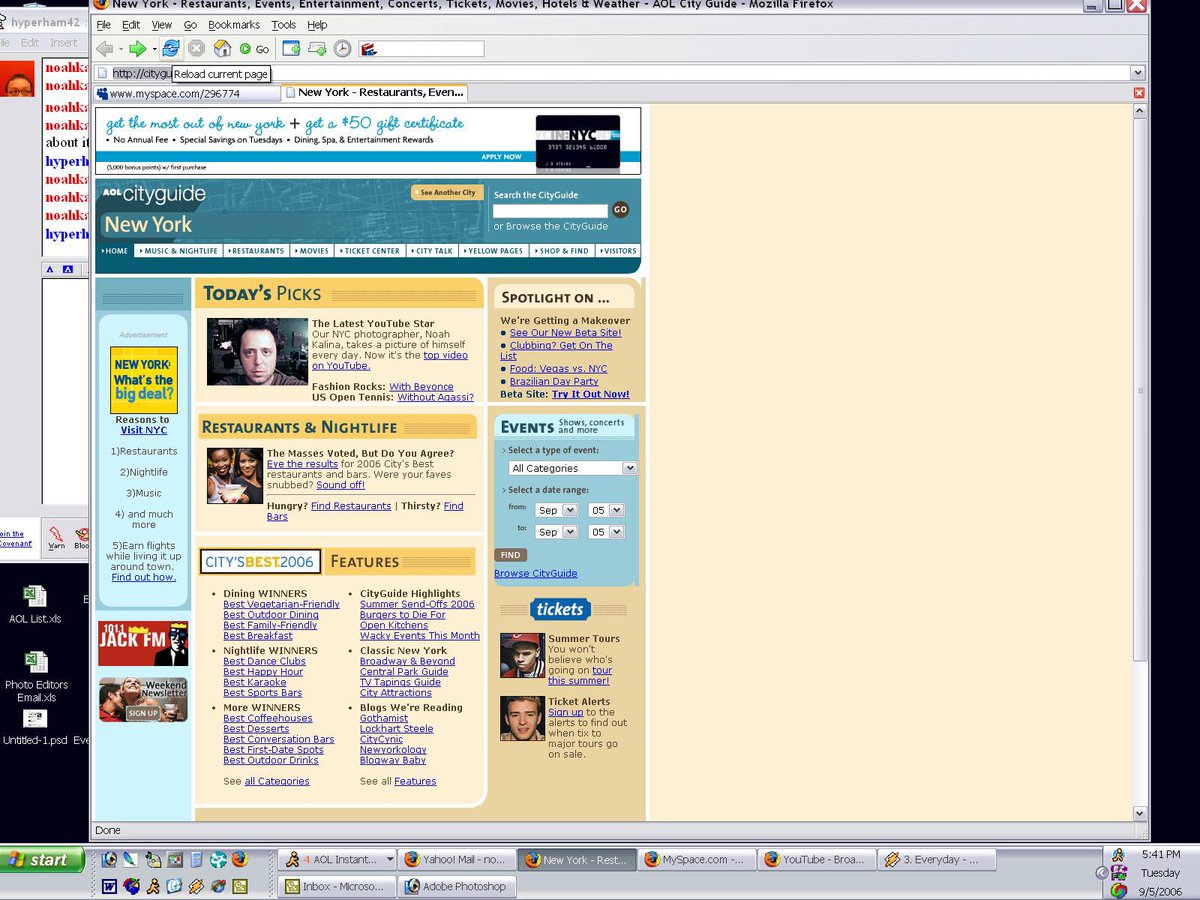Screen dimensions: 1200x900
Task: Open Photo Editors Email.xls desktop icon
Action: pyautogui.click(x=36, y=676)
